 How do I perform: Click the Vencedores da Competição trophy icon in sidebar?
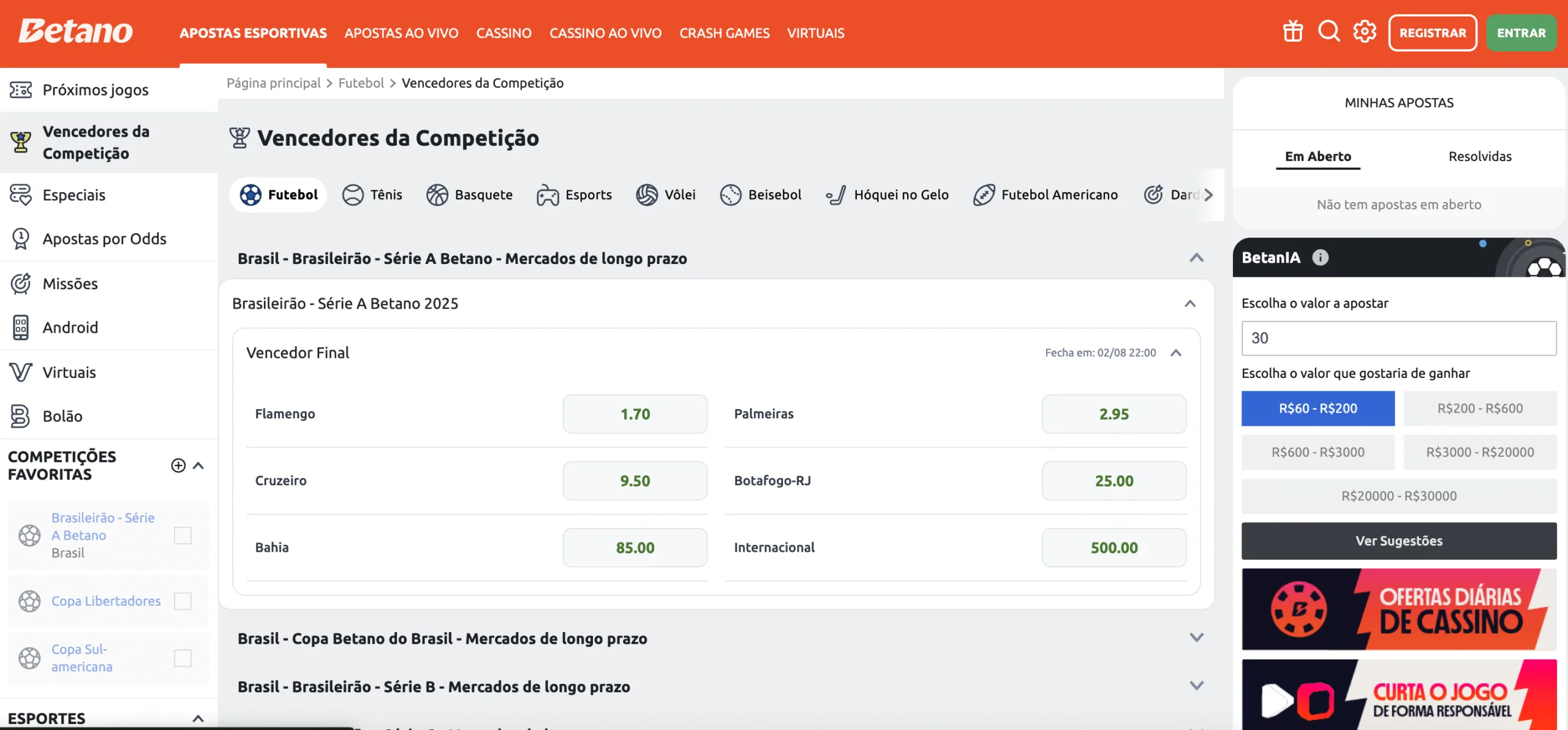(21, 142)
